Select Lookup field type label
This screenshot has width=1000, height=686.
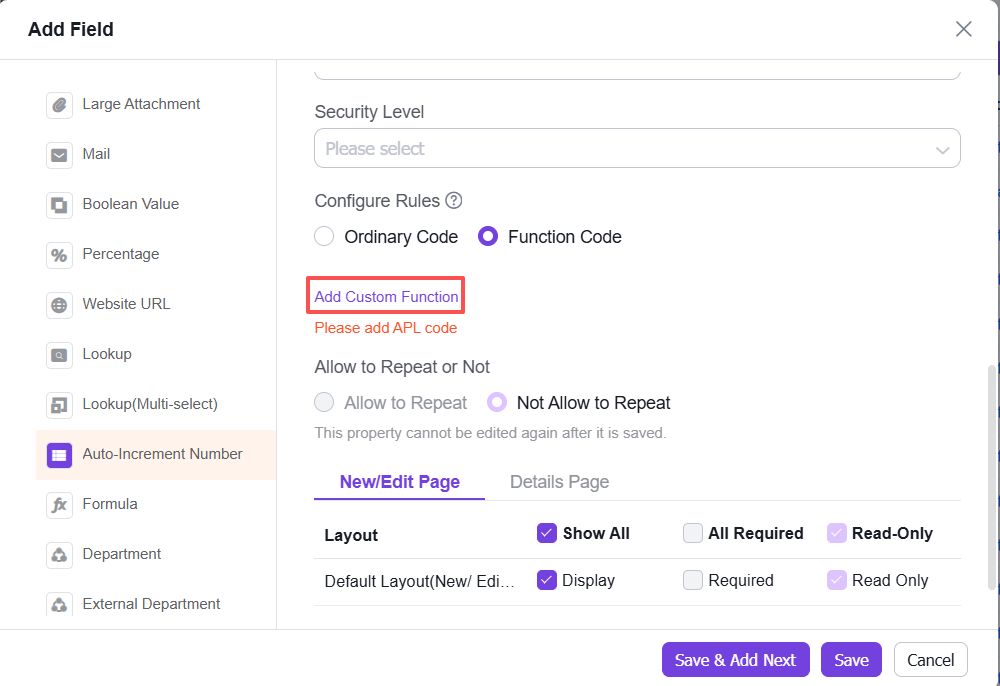[x=107, y=354]
